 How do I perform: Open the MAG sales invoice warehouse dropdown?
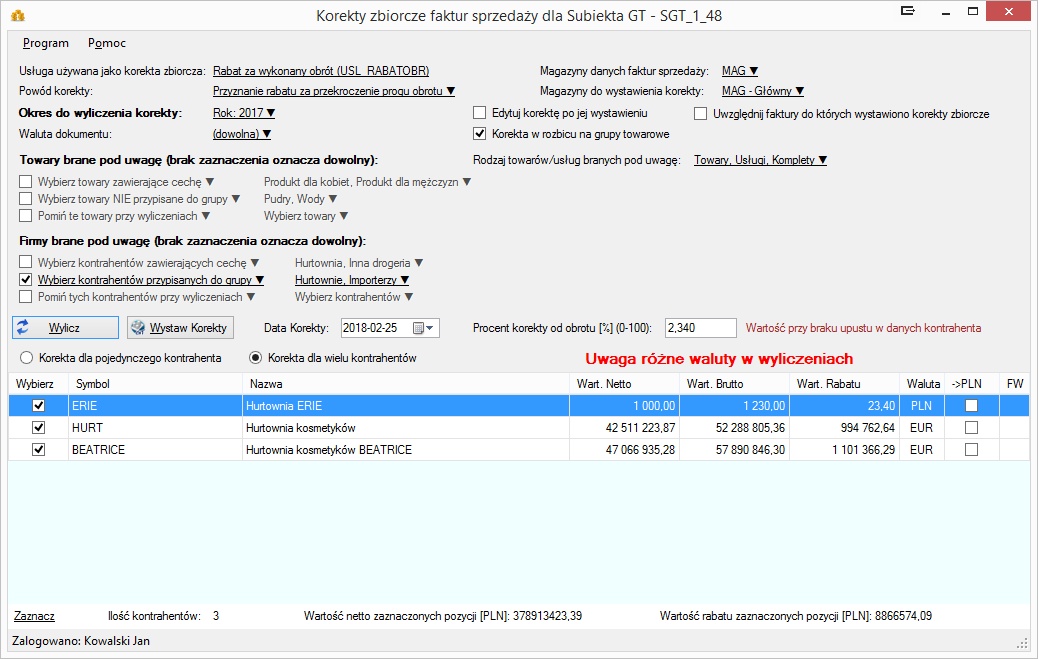point(739,71)
